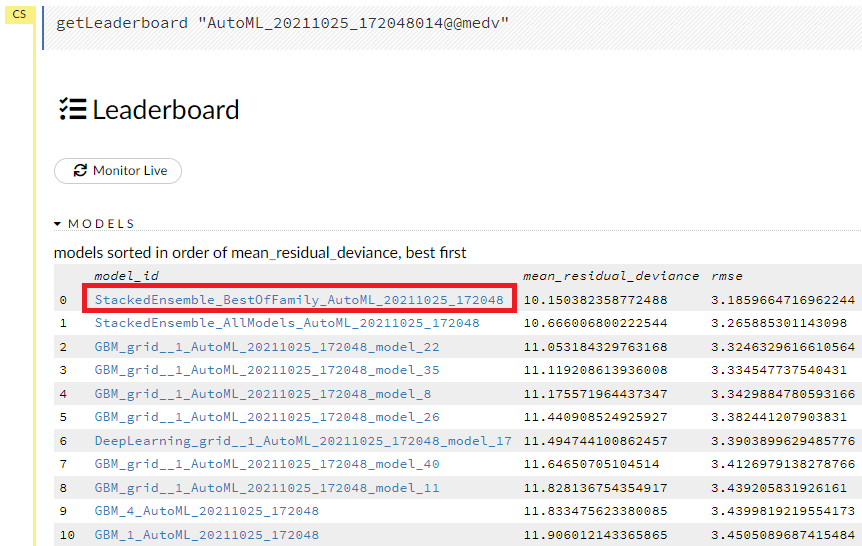Open GBM grid model_8 link
The height and width of the screenshot is (546, 862).
pyautogui.click(x=263, y=394)
